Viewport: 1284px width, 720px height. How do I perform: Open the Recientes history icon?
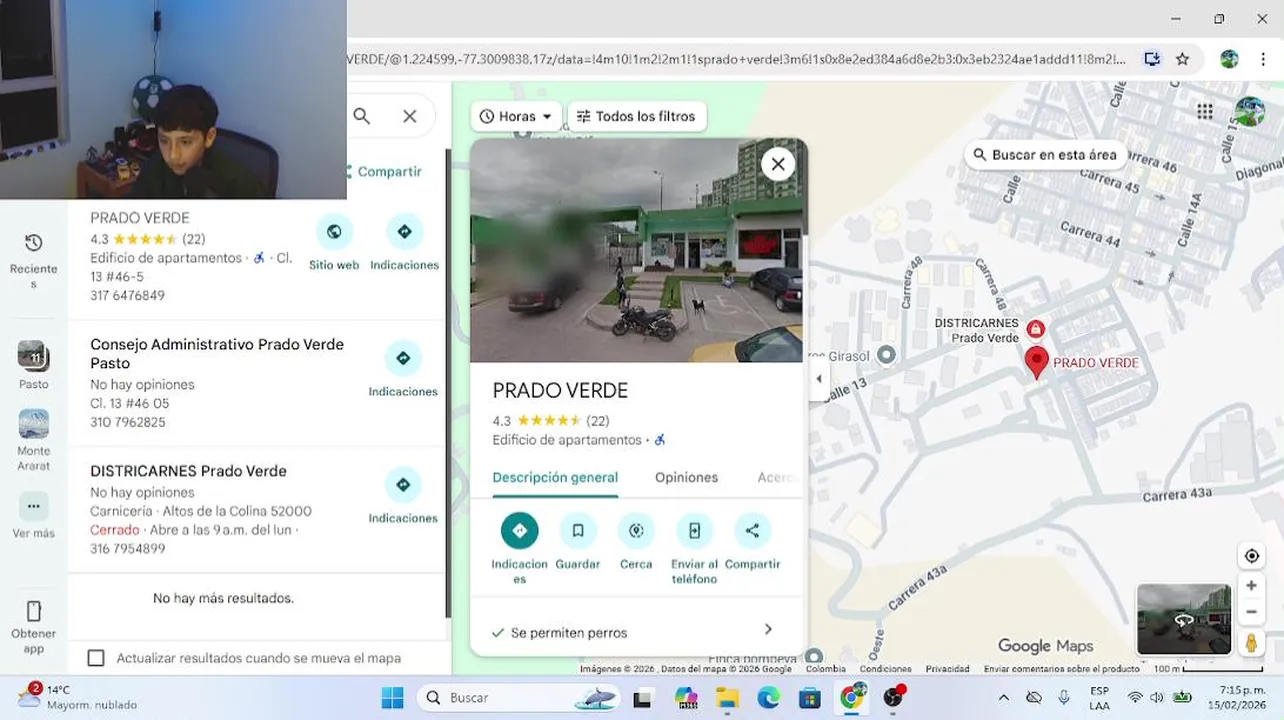click(33, 243)
